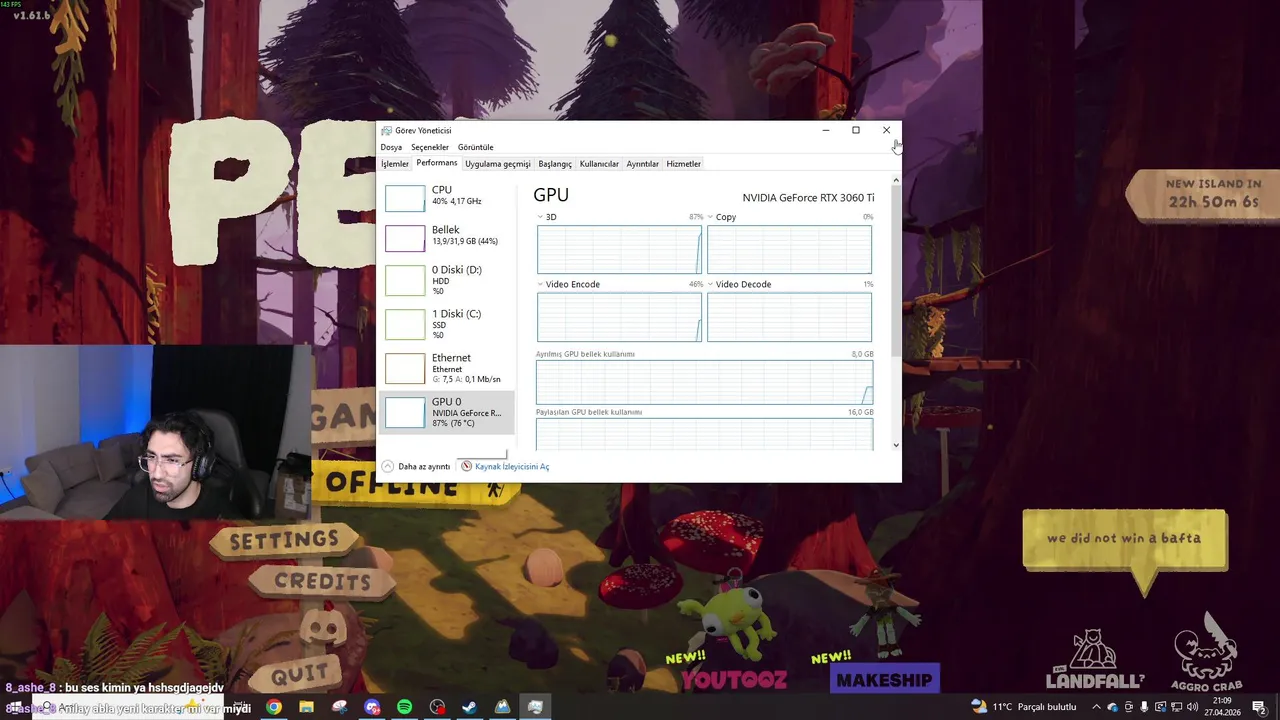Click the microphone tray icon
Viewport: 1280px width, 720px height.
(1144, 707)
